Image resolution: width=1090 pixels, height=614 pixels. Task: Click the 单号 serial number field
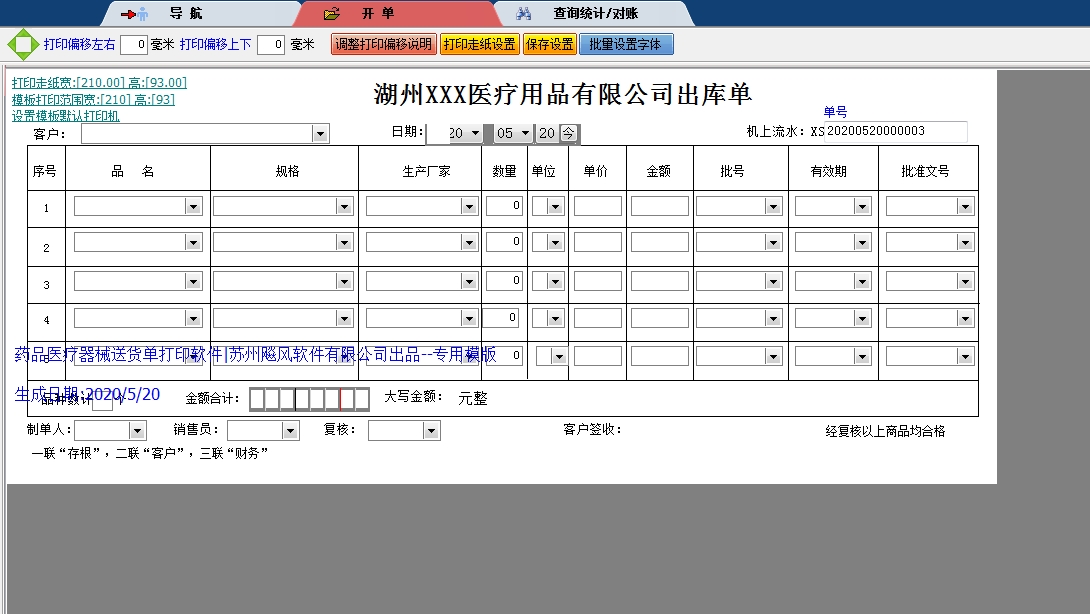[895, 132]
